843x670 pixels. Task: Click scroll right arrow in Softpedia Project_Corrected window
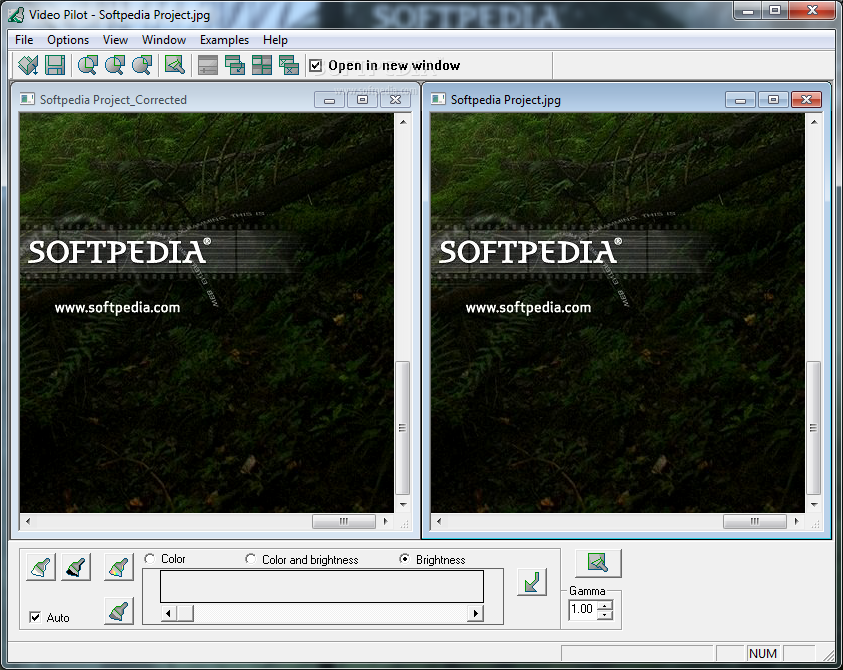(x=385, y=521)
